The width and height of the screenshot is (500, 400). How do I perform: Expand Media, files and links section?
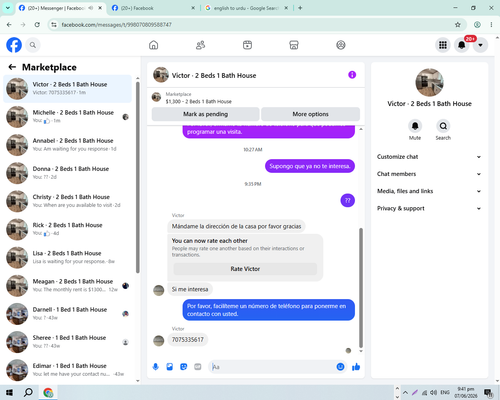(x=429, y=191)
